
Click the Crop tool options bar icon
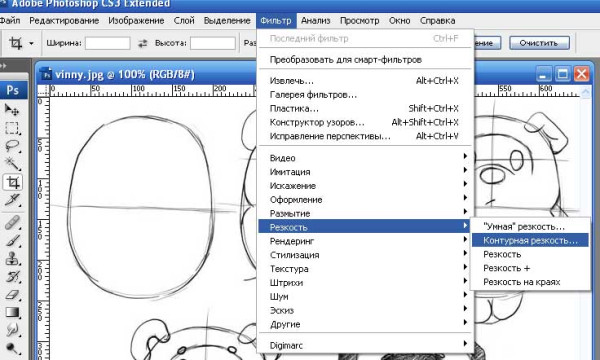click(x=16, y=43)
